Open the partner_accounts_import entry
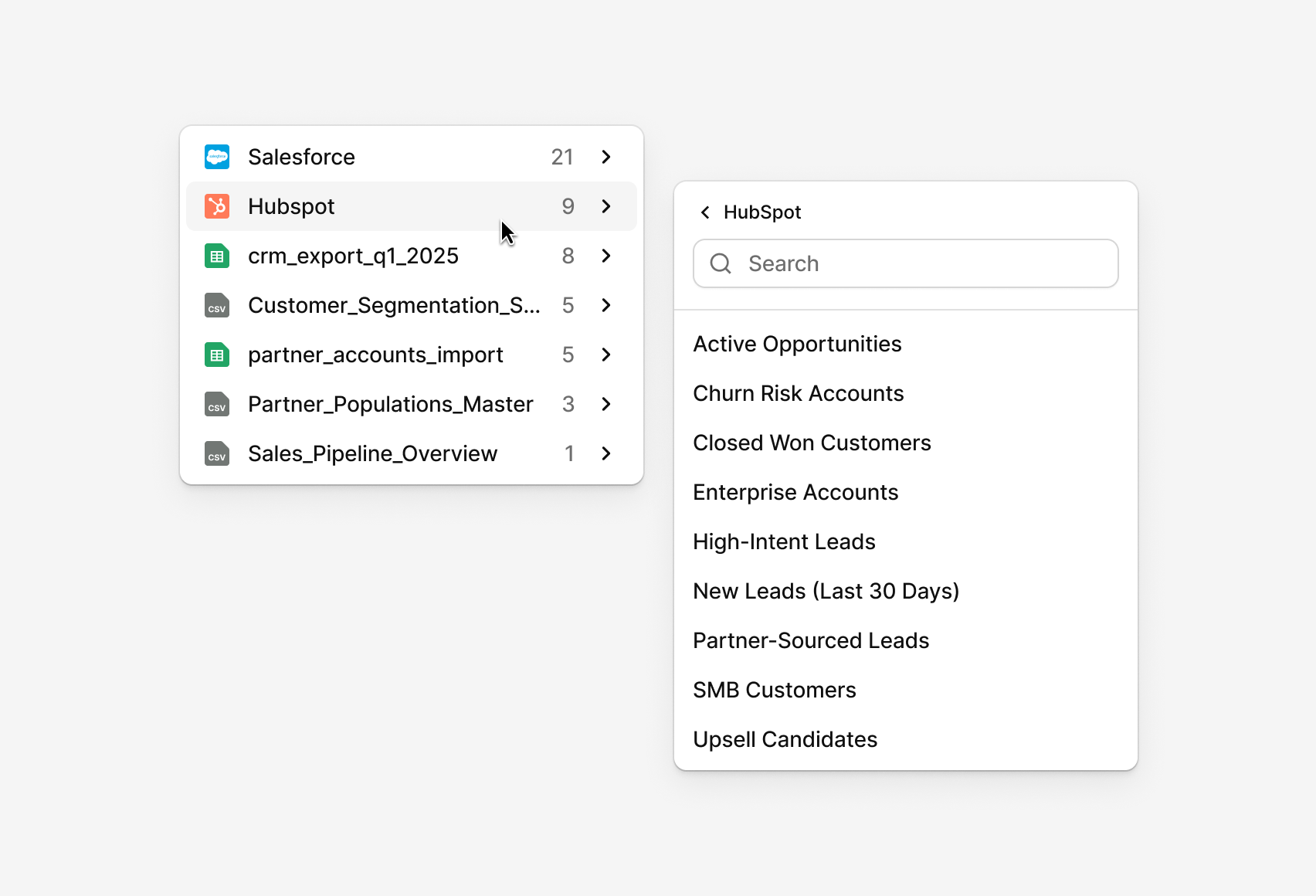The height and width of the screenshot is (896, 1316). [x=412, y=355]
